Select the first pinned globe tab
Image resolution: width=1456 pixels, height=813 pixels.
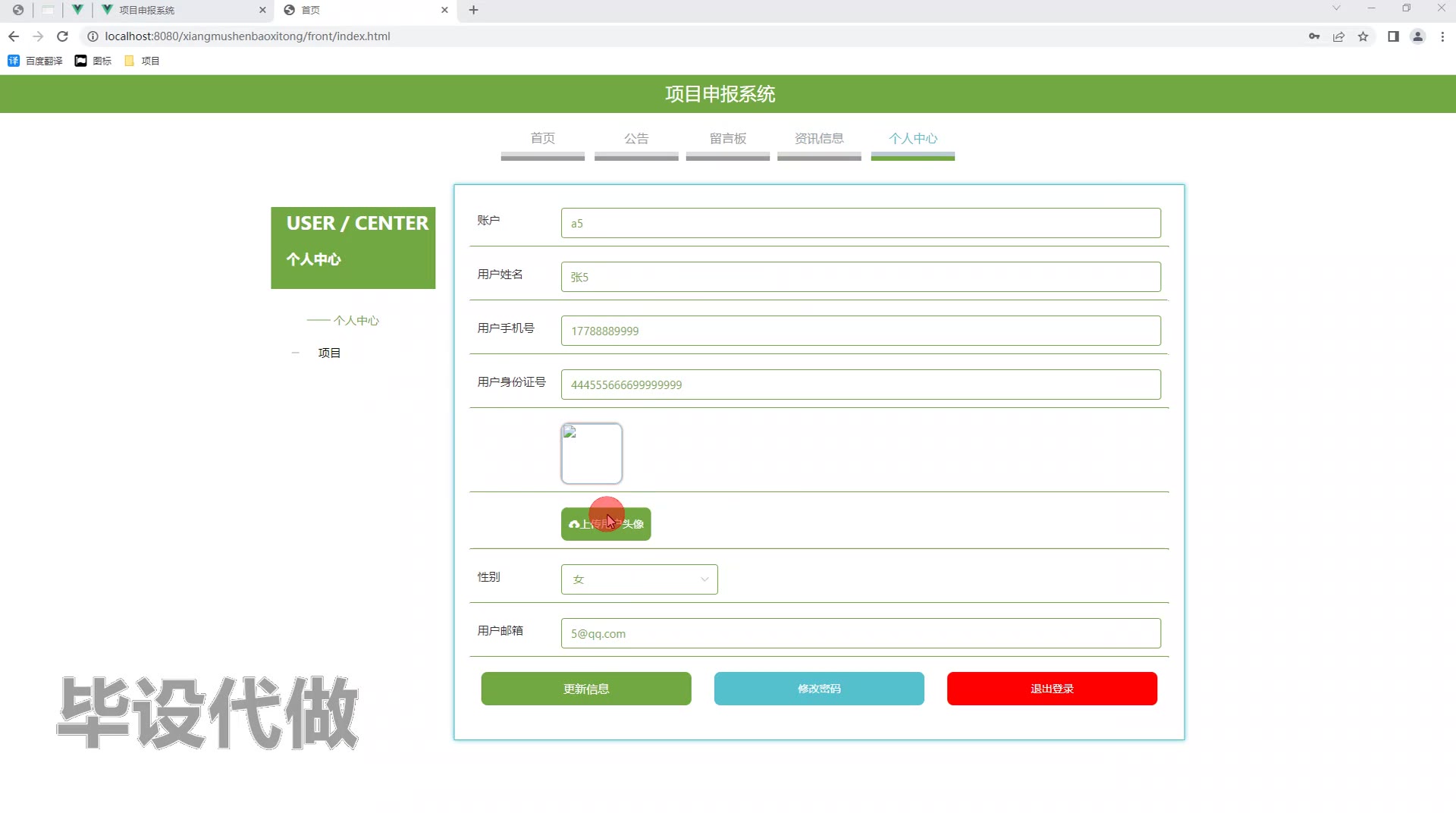(x=18, y=10)
